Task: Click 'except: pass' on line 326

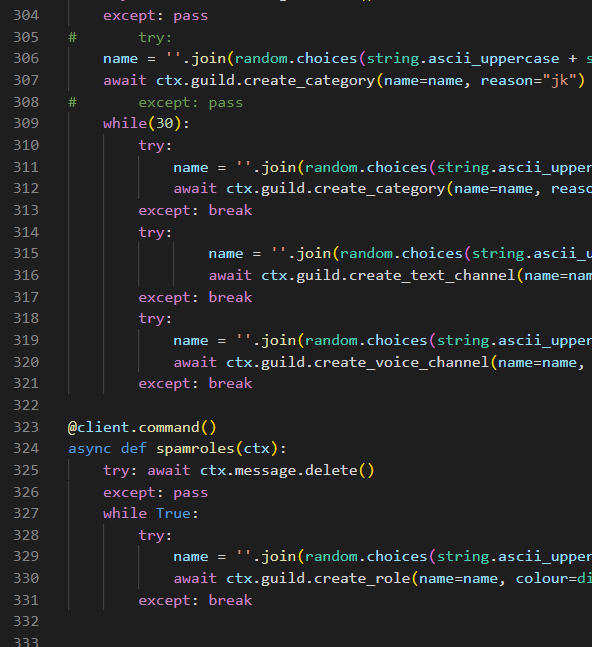Action: [156, 492]
